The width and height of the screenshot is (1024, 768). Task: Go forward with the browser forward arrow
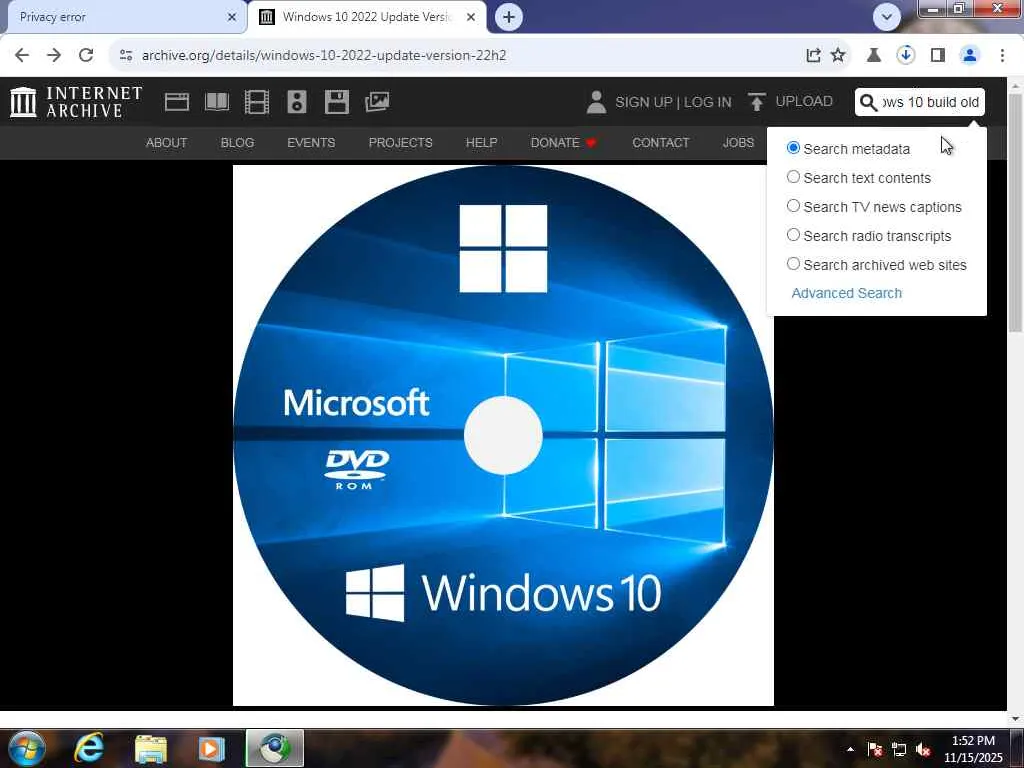[54, 55]
